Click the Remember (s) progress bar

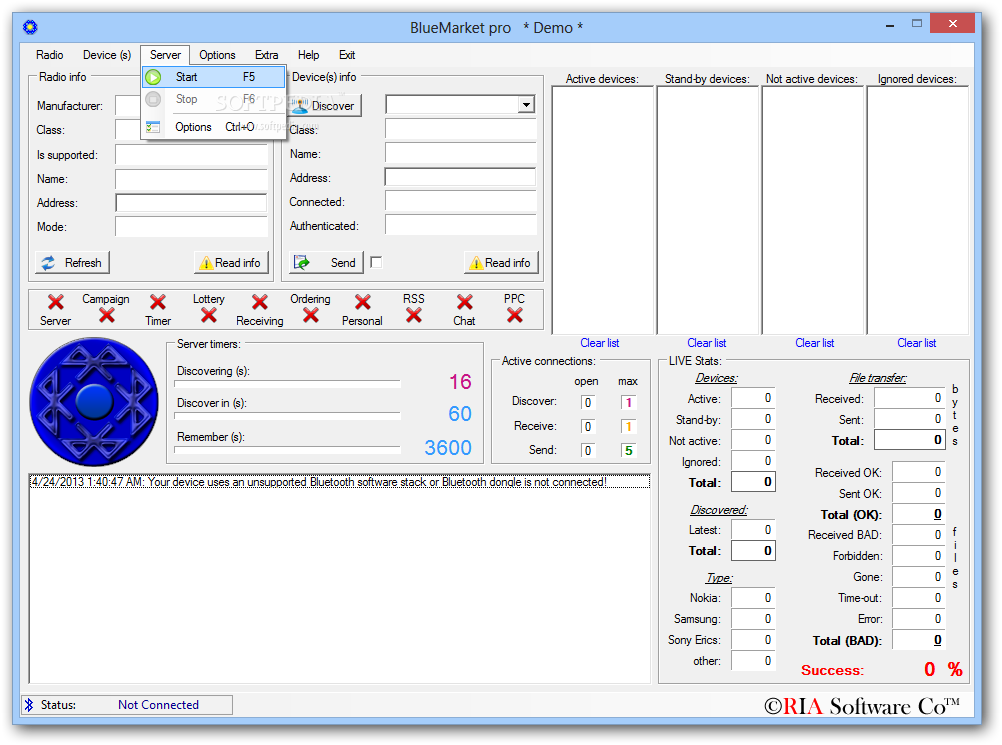click(288, 450)
